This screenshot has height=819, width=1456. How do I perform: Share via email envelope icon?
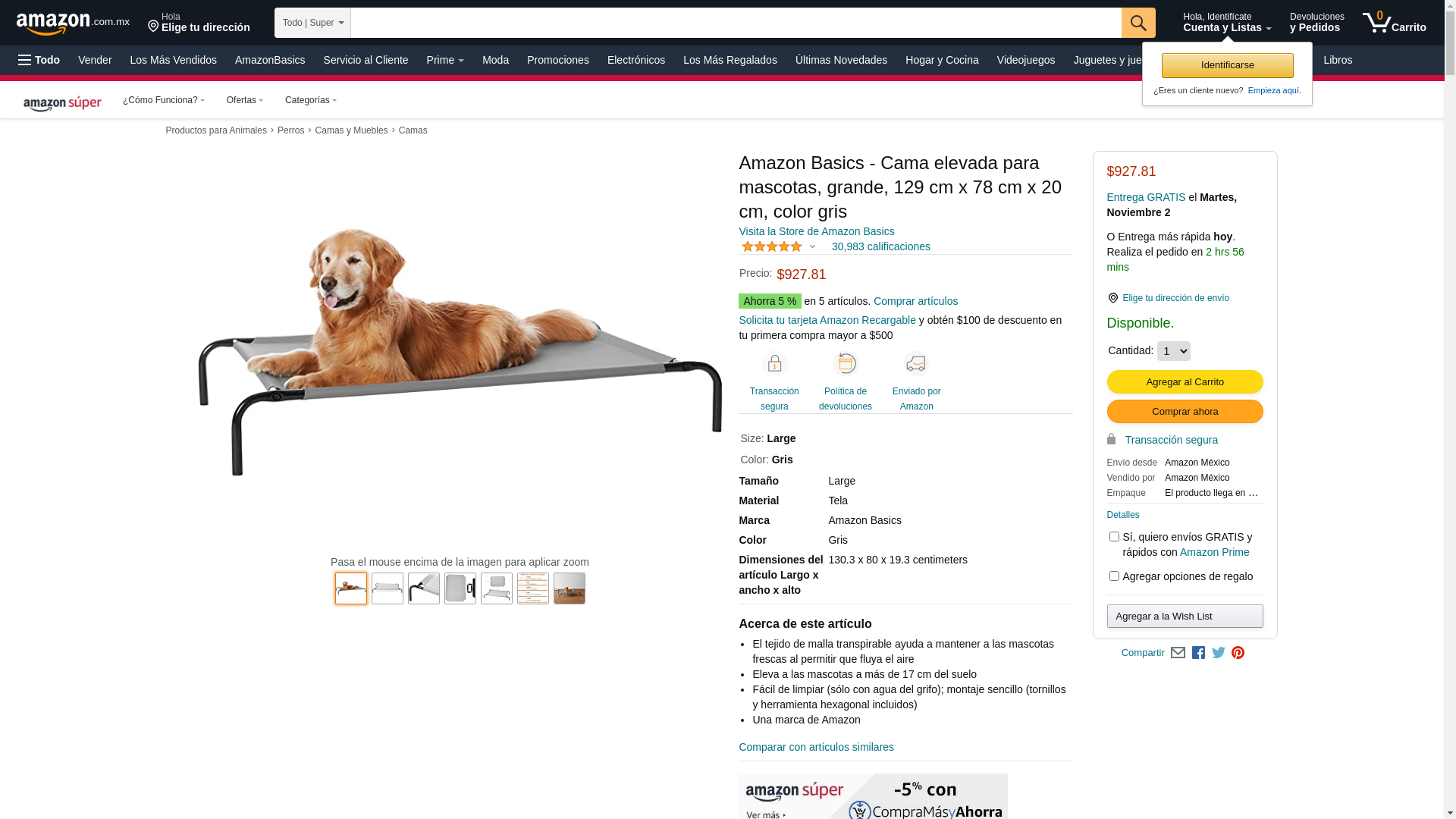(x=1178, y=653)
